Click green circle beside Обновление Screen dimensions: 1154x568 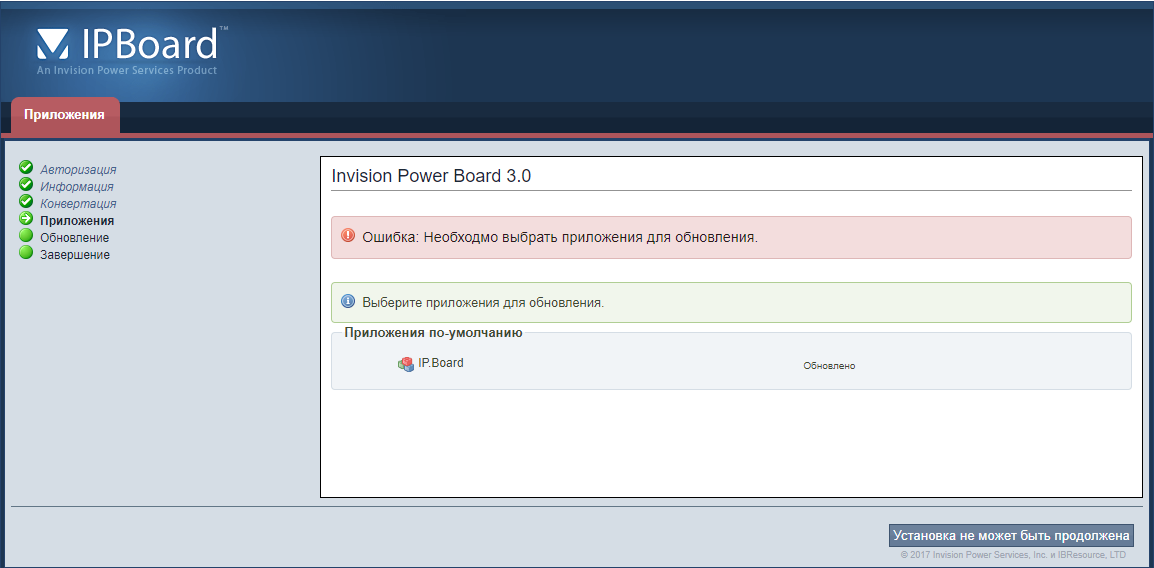(26, 235)
